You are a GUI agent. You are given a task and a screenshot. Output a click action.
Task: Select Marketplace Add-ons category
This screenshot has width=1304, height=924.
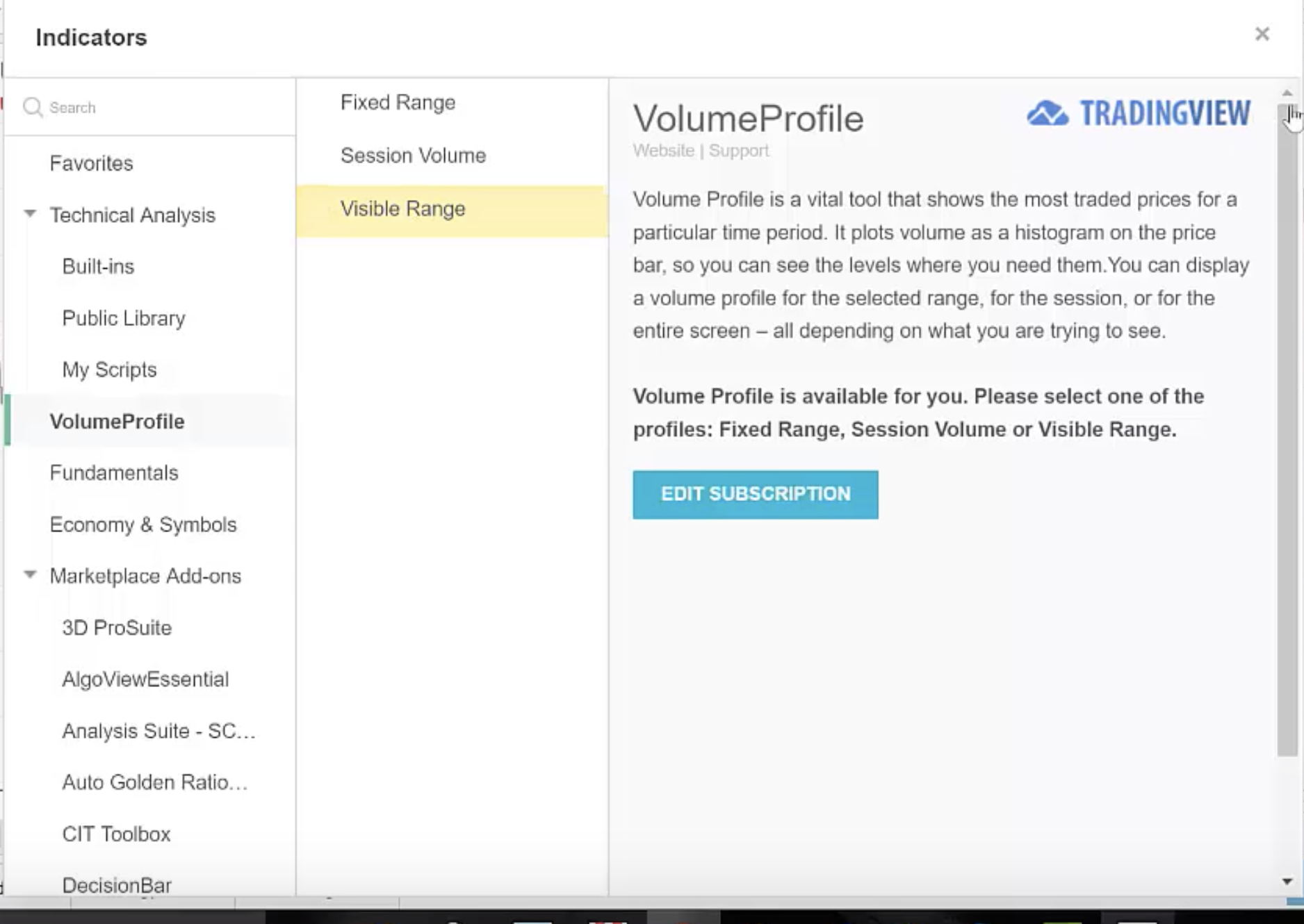point(145,576)
